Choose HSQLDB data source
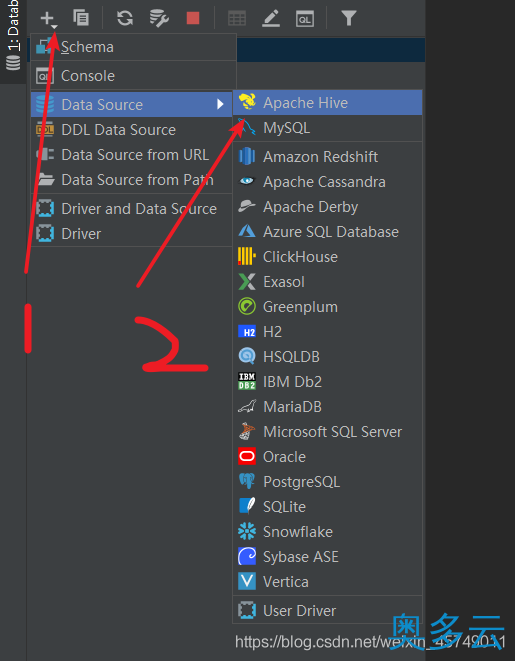This screenshot has width=515, height=661. [327, 357]
